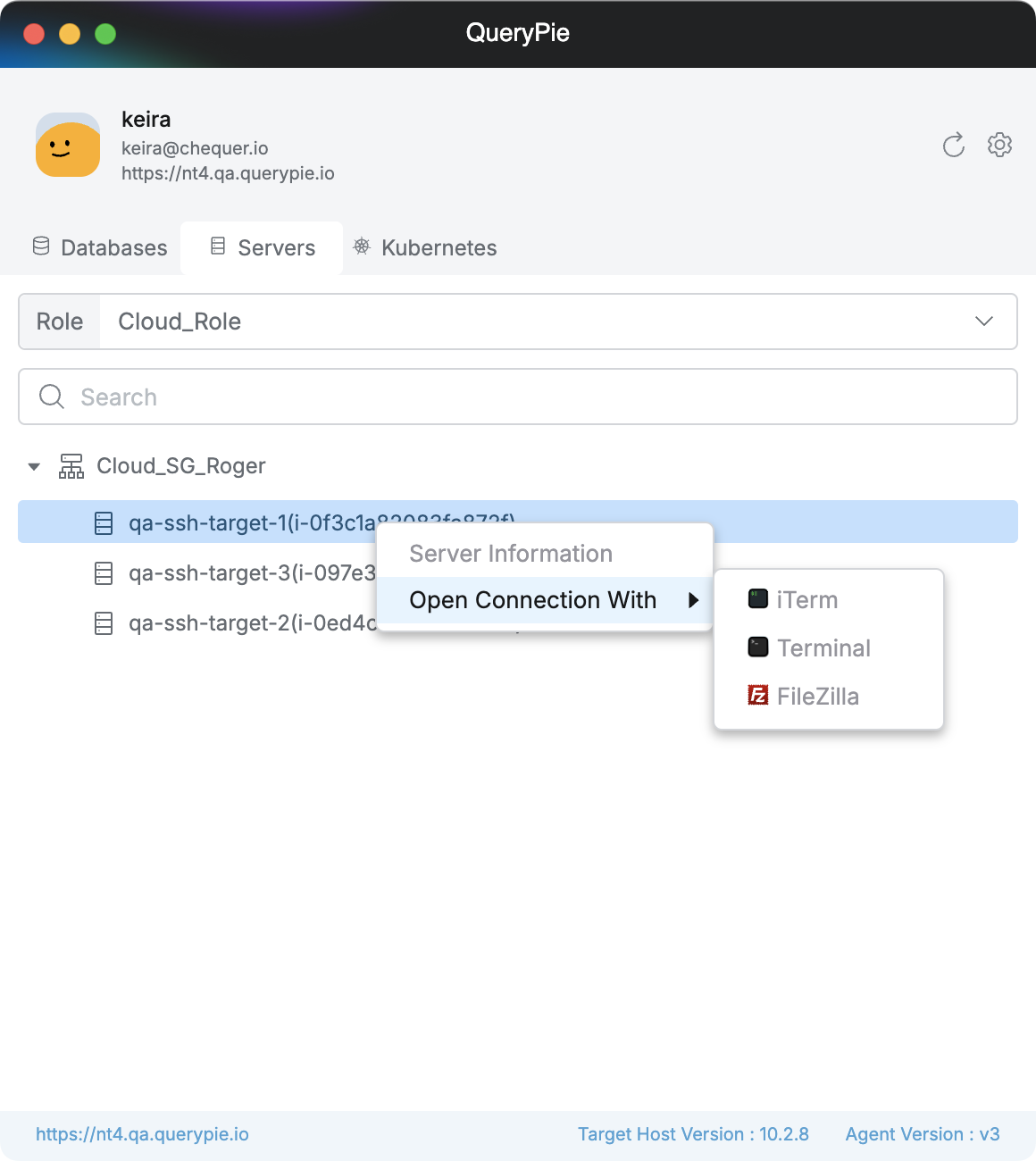Click the iTerm app icon in submenu

[x=758, y=599]
